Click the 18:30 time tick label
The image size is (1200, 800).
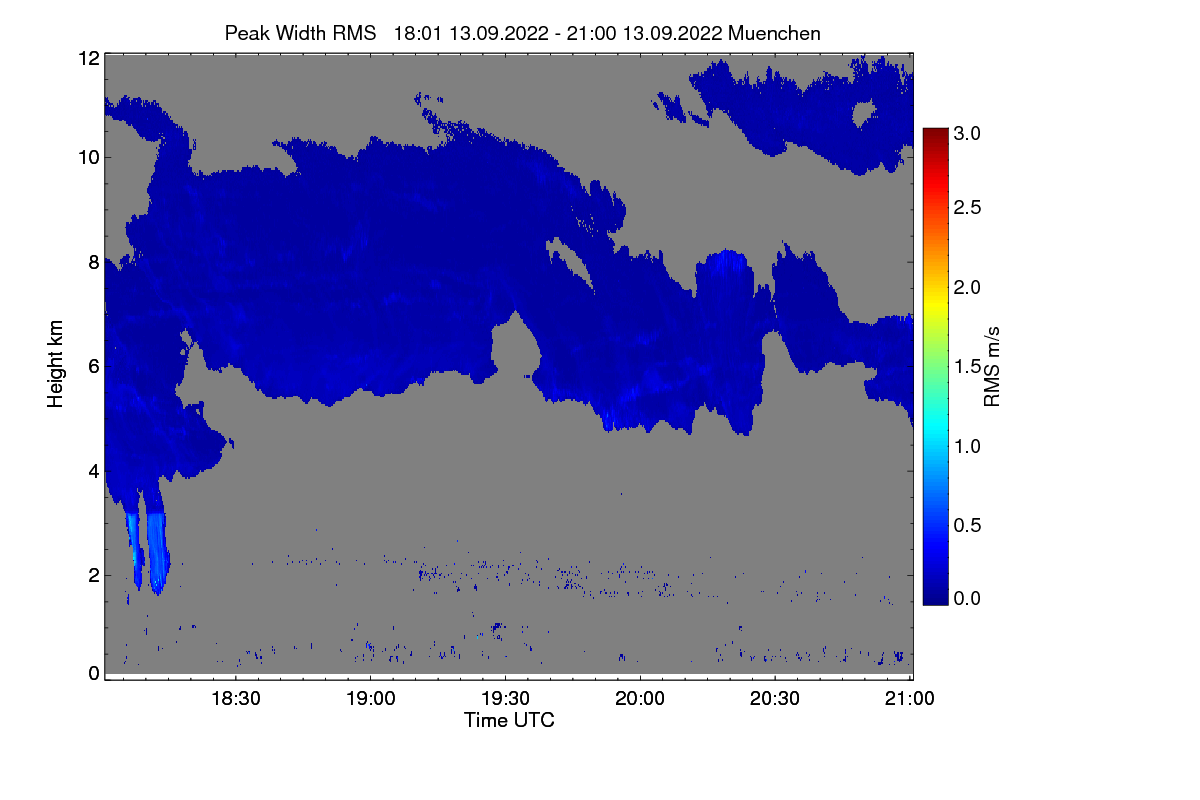click(236, 699)
